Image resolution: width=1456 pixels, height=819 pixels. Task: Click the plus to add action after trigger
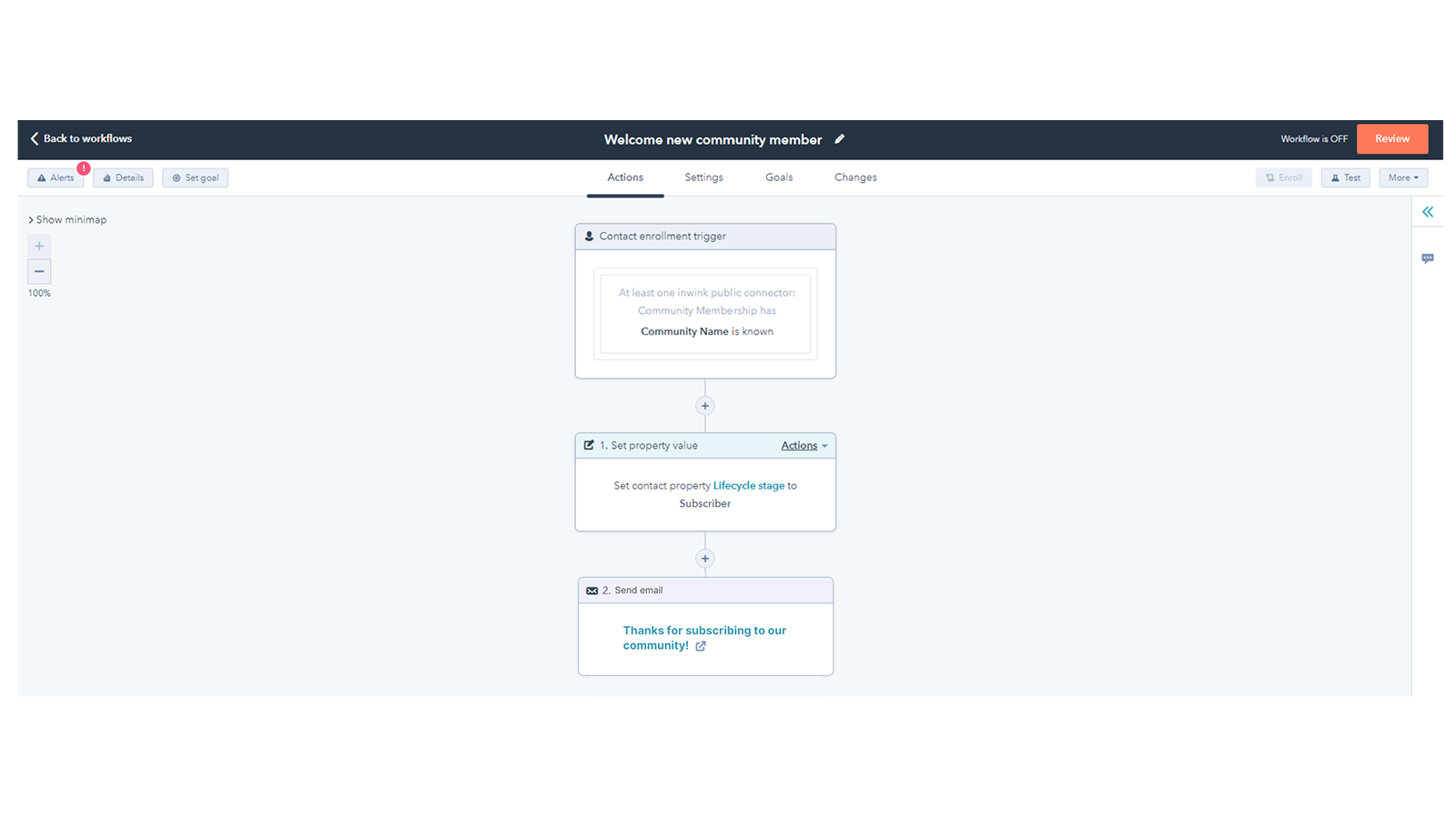pyautogui.click(x=705, y=405)
